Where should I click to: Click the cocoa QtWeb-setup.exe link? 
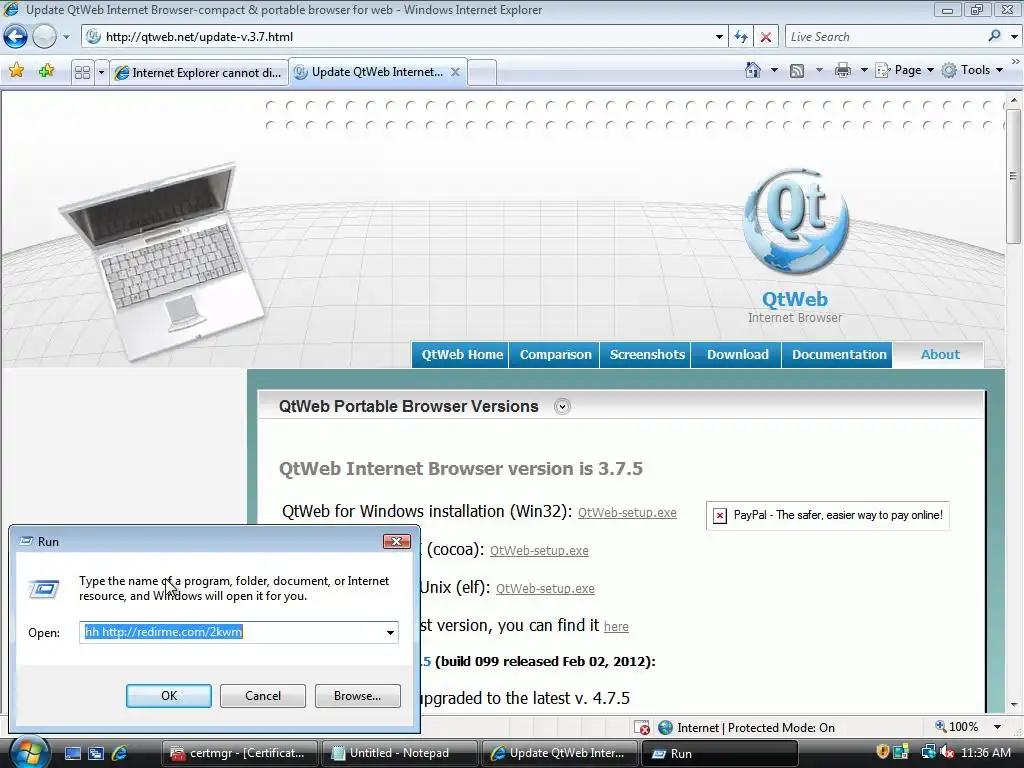click(x=539, y=551)
